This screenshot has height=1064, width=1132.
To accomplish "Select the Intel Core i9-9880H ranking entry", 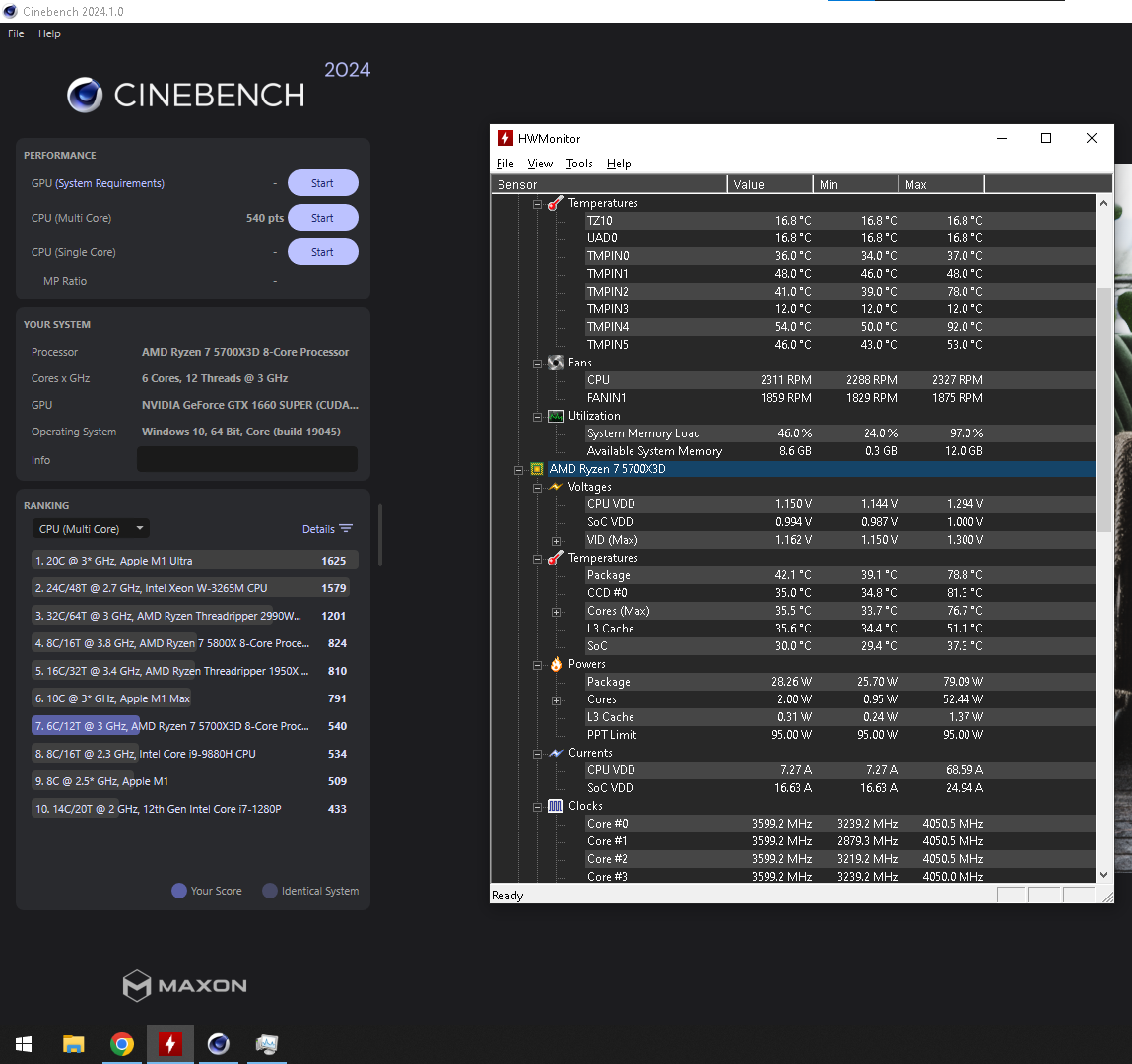I will [195, 754].
